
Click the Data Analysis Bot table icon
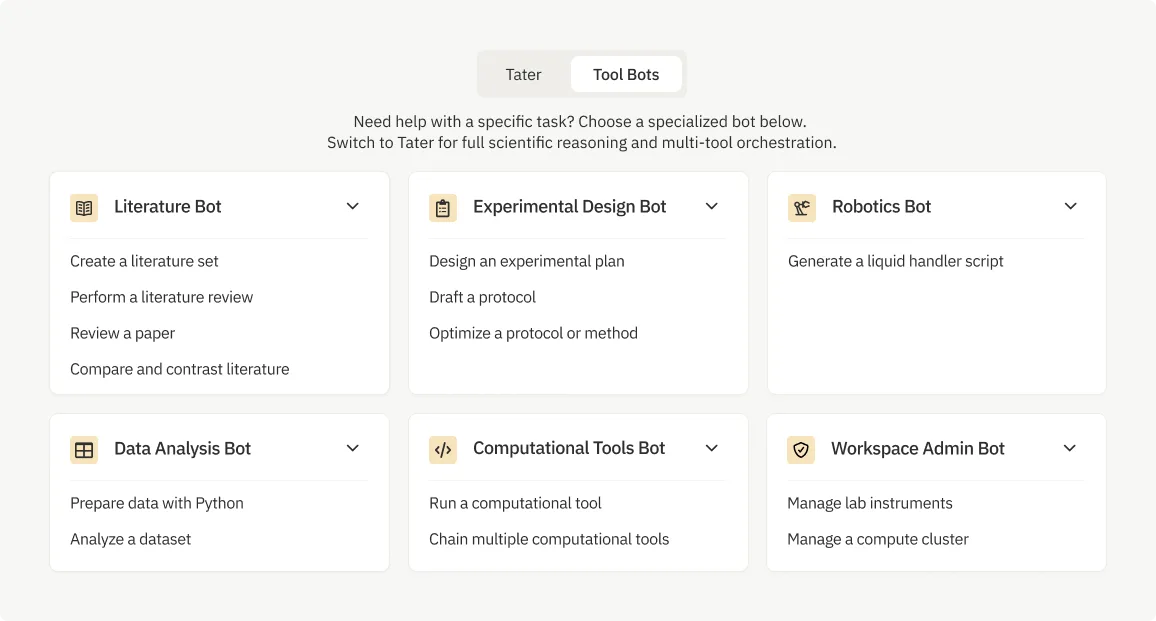pos(84,449)
